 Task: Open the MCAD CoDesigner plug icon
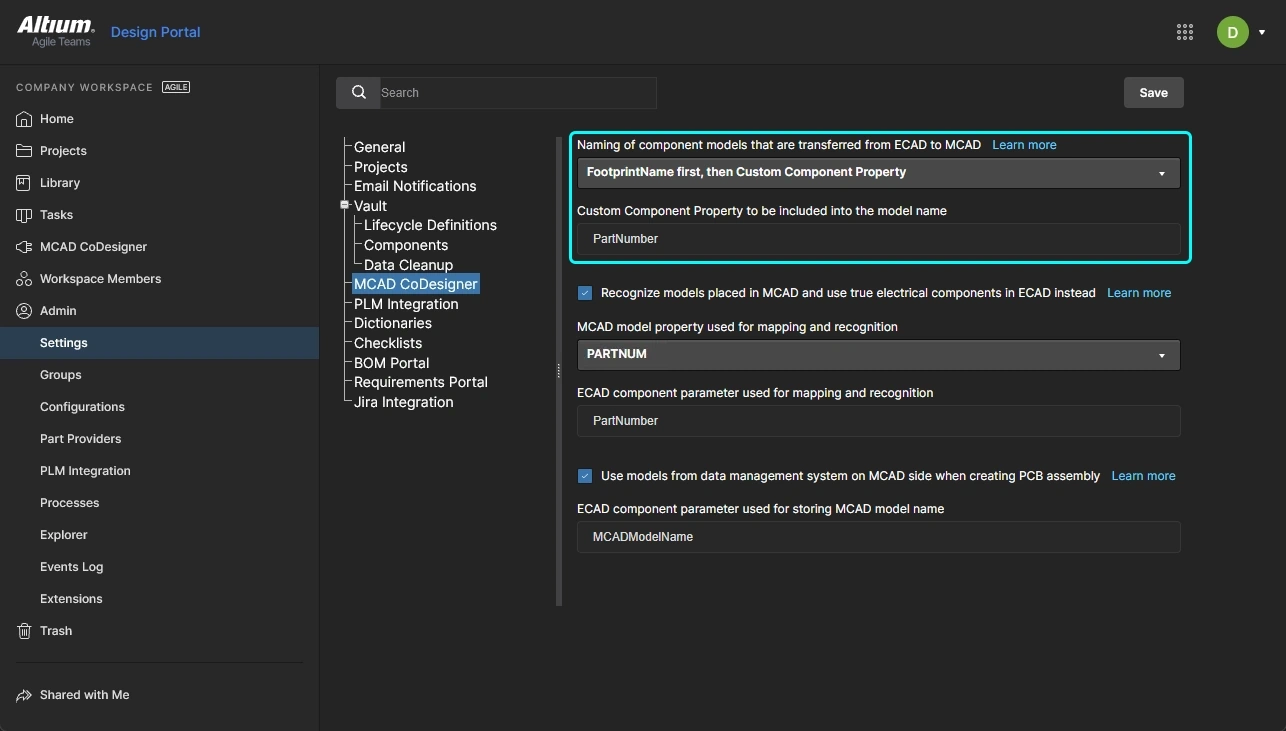point(24,247)
